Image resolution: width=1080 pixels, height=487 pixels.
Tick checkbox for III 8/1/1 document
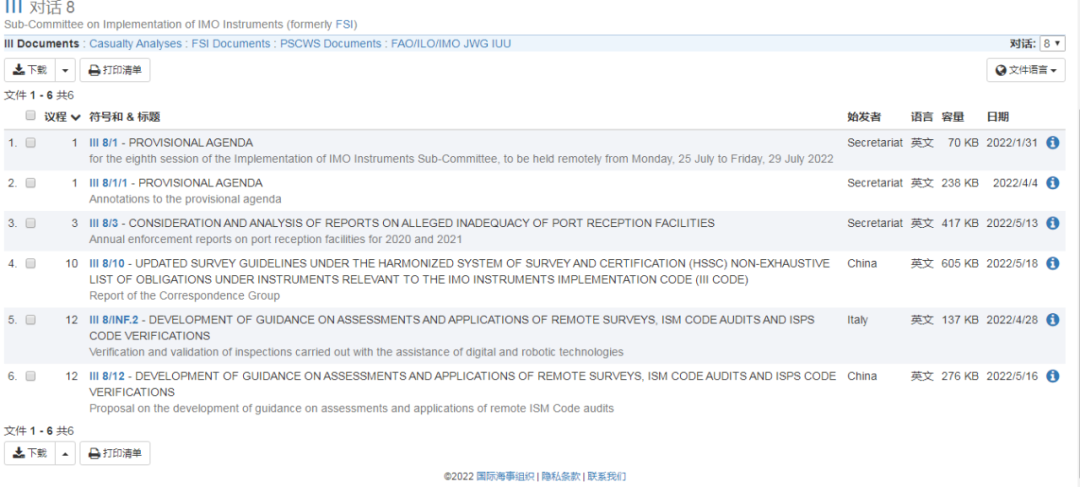tap(30, 183)
